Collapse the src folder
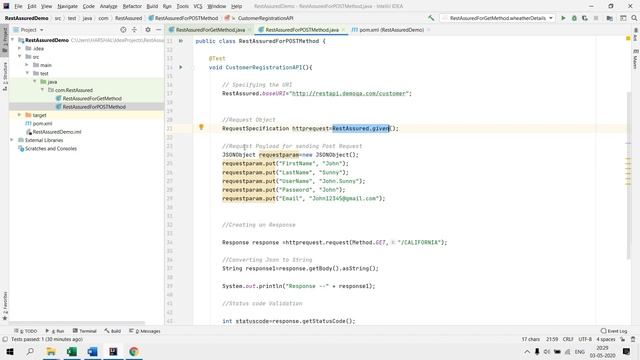Viewport: 640px width, 360px height. [20, 57]
